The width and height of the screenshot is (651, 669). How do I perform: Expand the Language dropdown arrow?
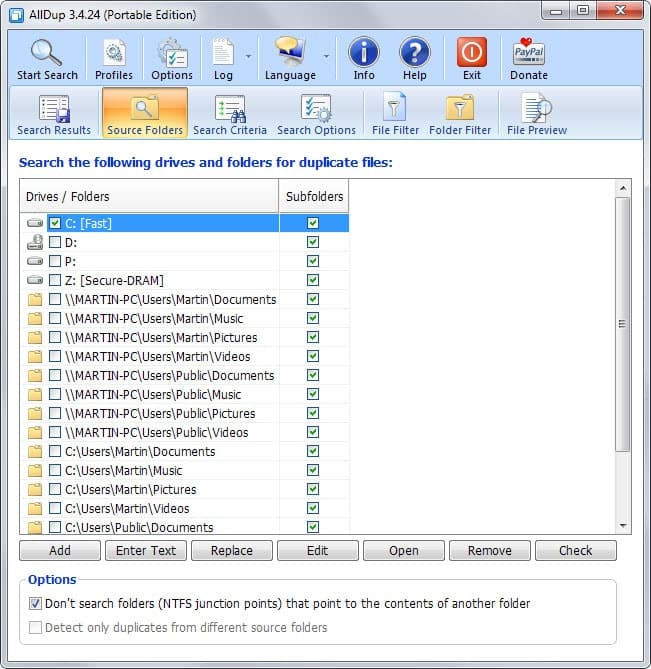click(x=326, y=56)
